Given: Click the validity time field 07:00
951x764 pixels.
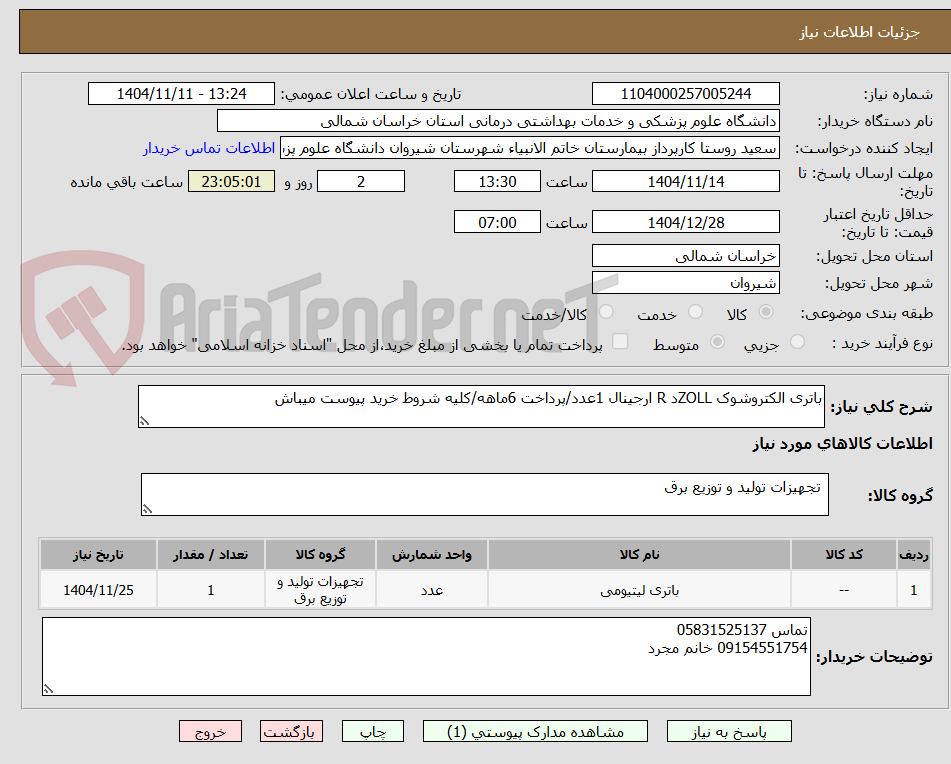Looking at the screenshot, I should point(497,222).
